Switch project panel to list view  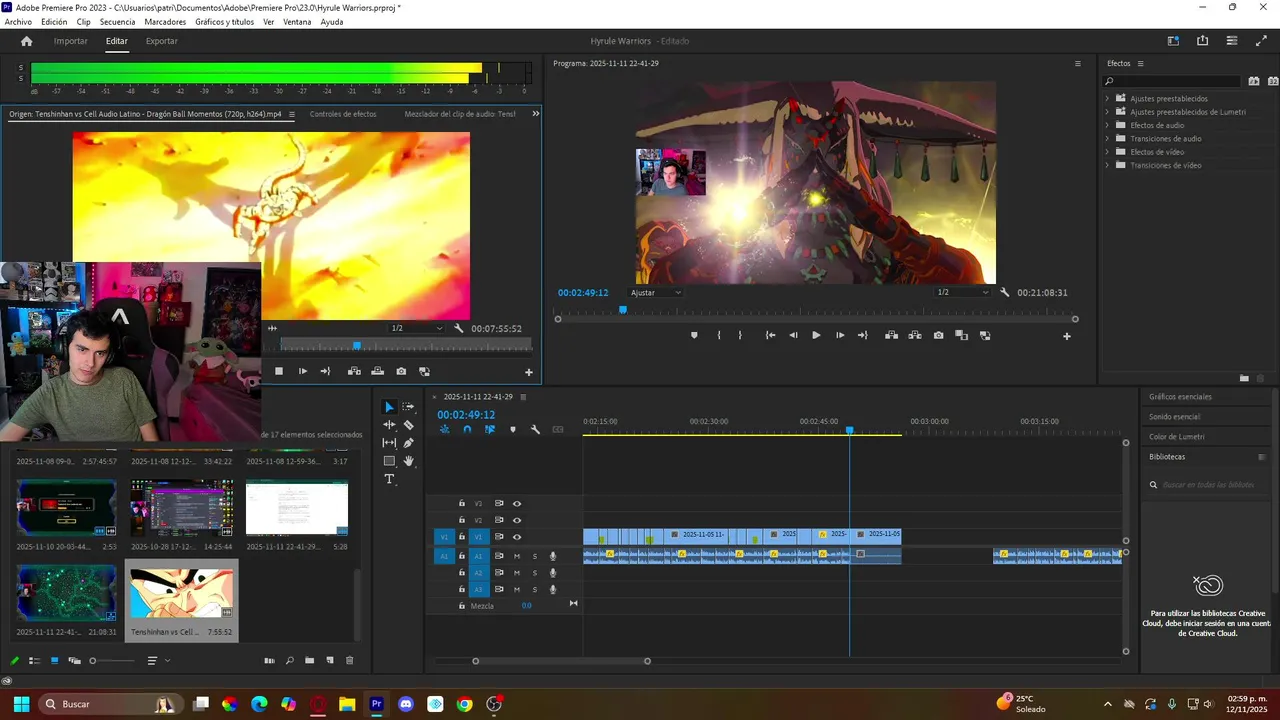(34, 661)
